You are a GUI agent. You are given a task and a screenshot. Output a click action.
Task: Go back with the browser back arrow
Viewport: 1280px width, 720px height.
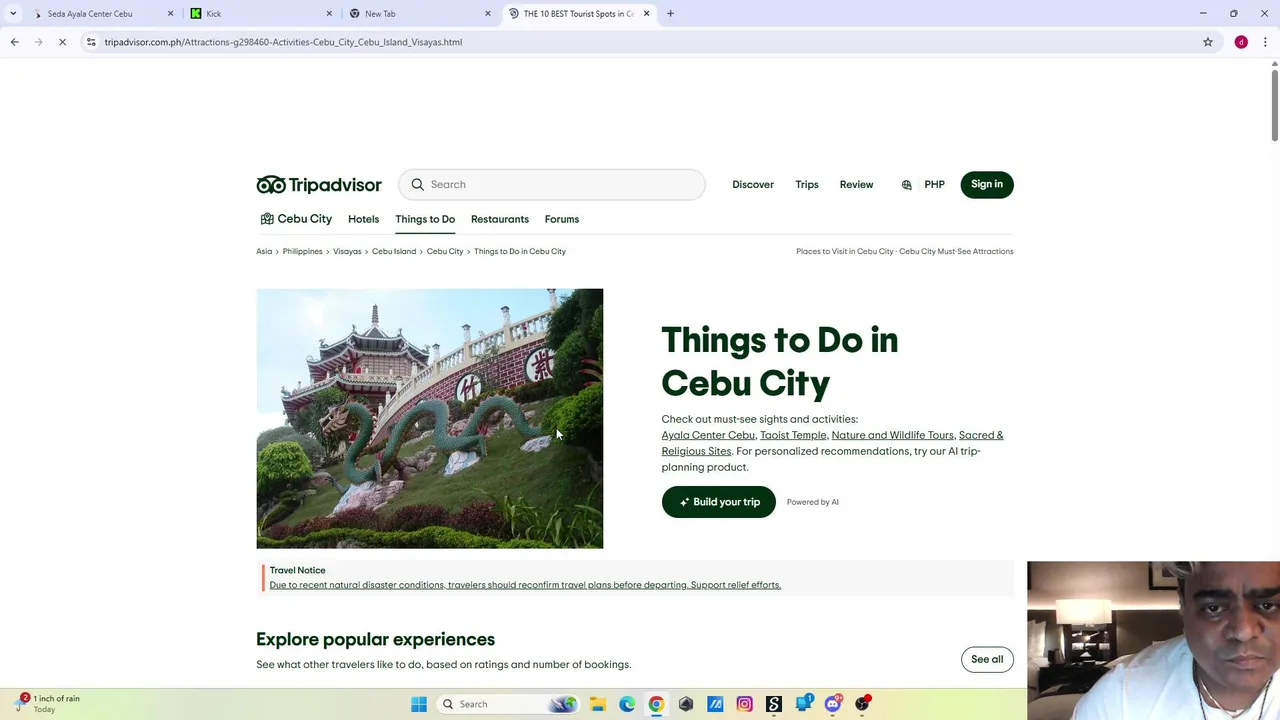tap(14, 42)
